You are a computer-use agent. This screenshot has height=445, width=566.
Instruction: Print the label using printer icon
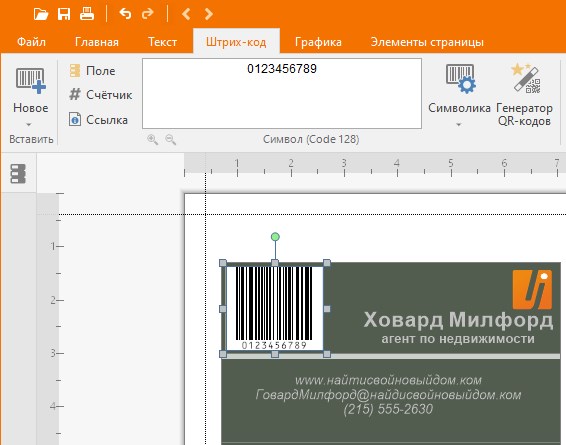click(87, 14)
